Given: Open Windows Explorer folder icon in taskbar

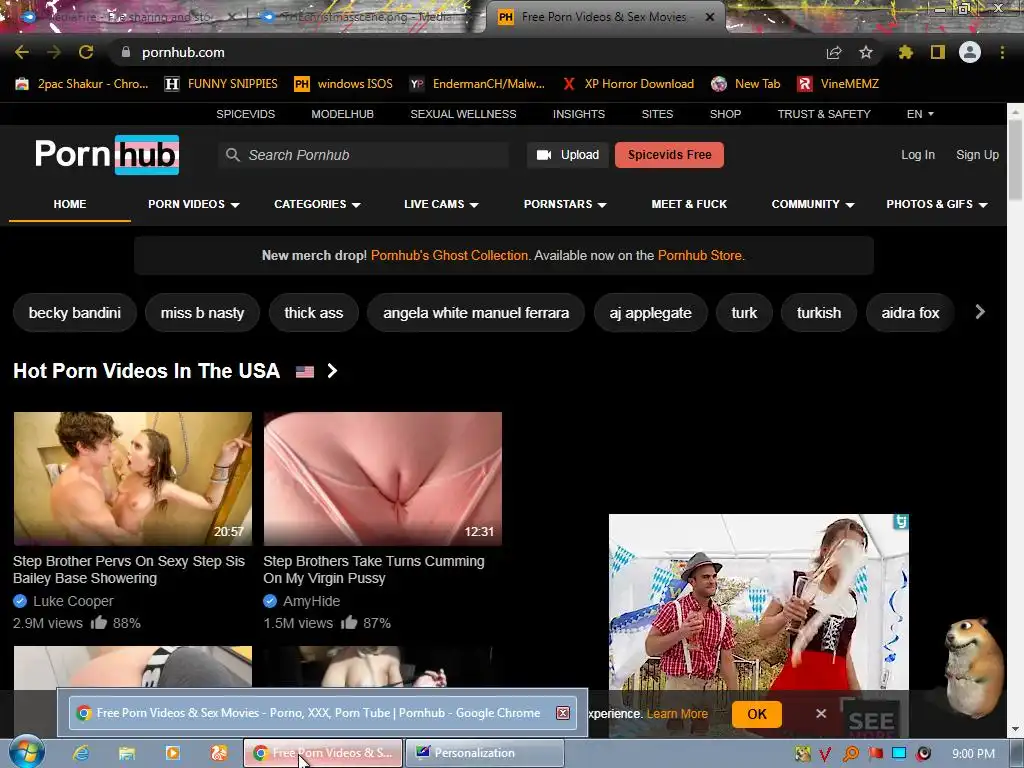Looking at the screenshot, I should (127, 753).
